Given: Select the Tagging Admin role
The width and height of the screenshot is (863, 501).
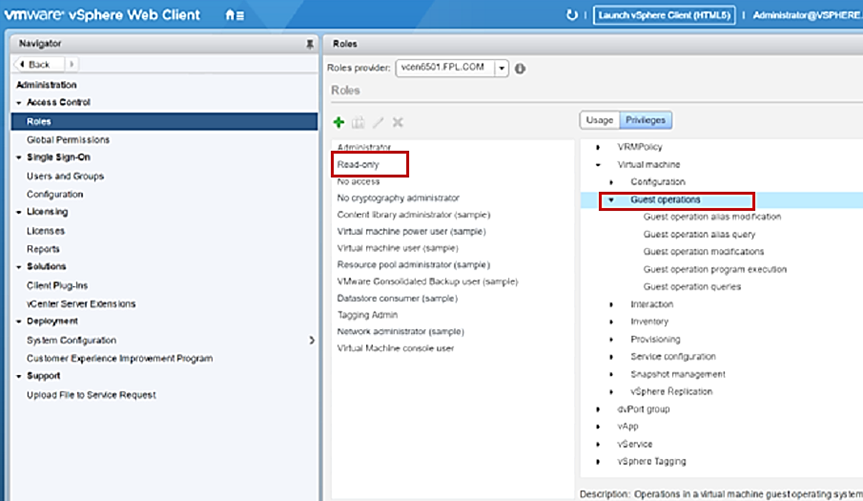Looking at the screenshot, I should click(367, 315).
